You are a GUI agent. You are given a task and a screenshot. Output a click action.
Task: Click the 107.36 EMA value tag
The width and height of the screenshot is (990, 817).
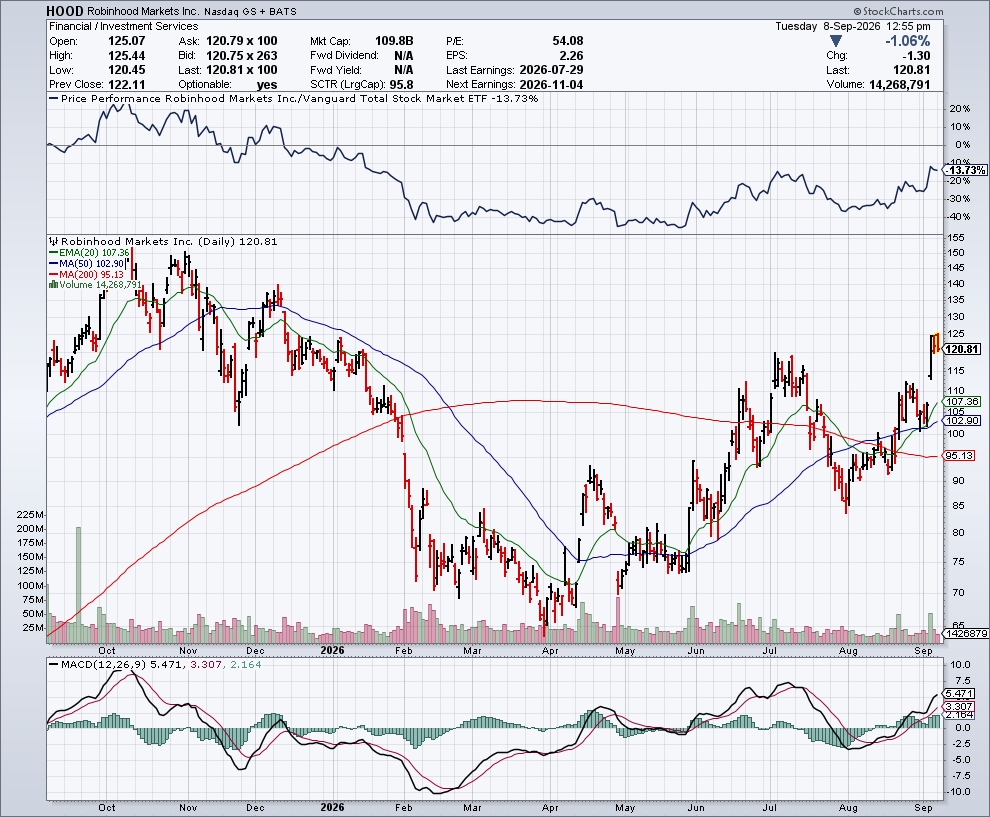click(x=962, y=402)
